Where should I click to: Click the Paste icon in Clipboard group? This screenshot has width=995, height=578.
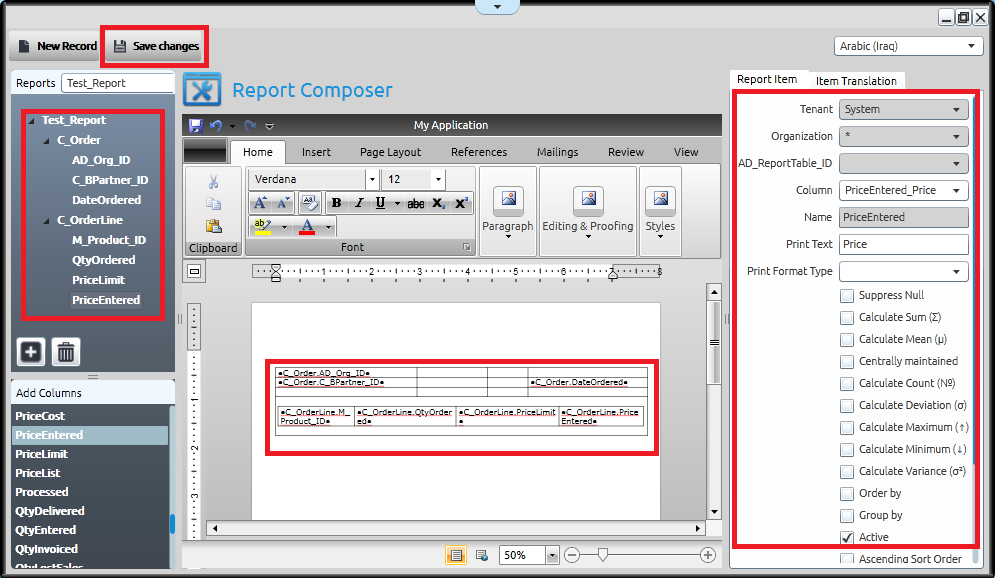pyautogui.click(x=215, y=225)
